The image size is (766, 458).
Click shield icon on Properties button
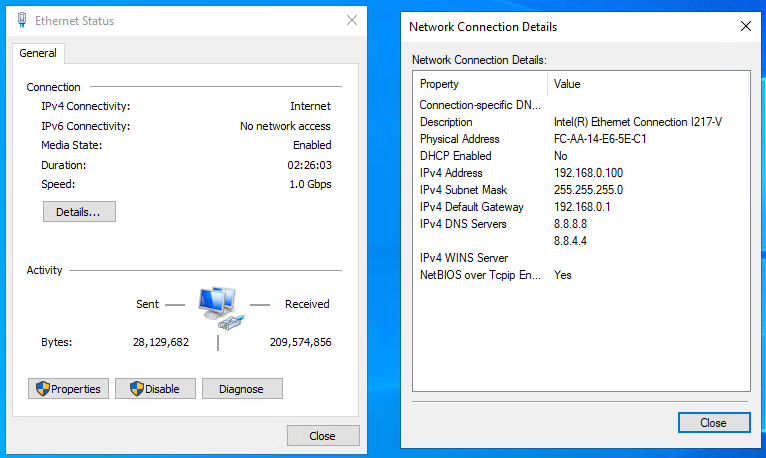43,389
